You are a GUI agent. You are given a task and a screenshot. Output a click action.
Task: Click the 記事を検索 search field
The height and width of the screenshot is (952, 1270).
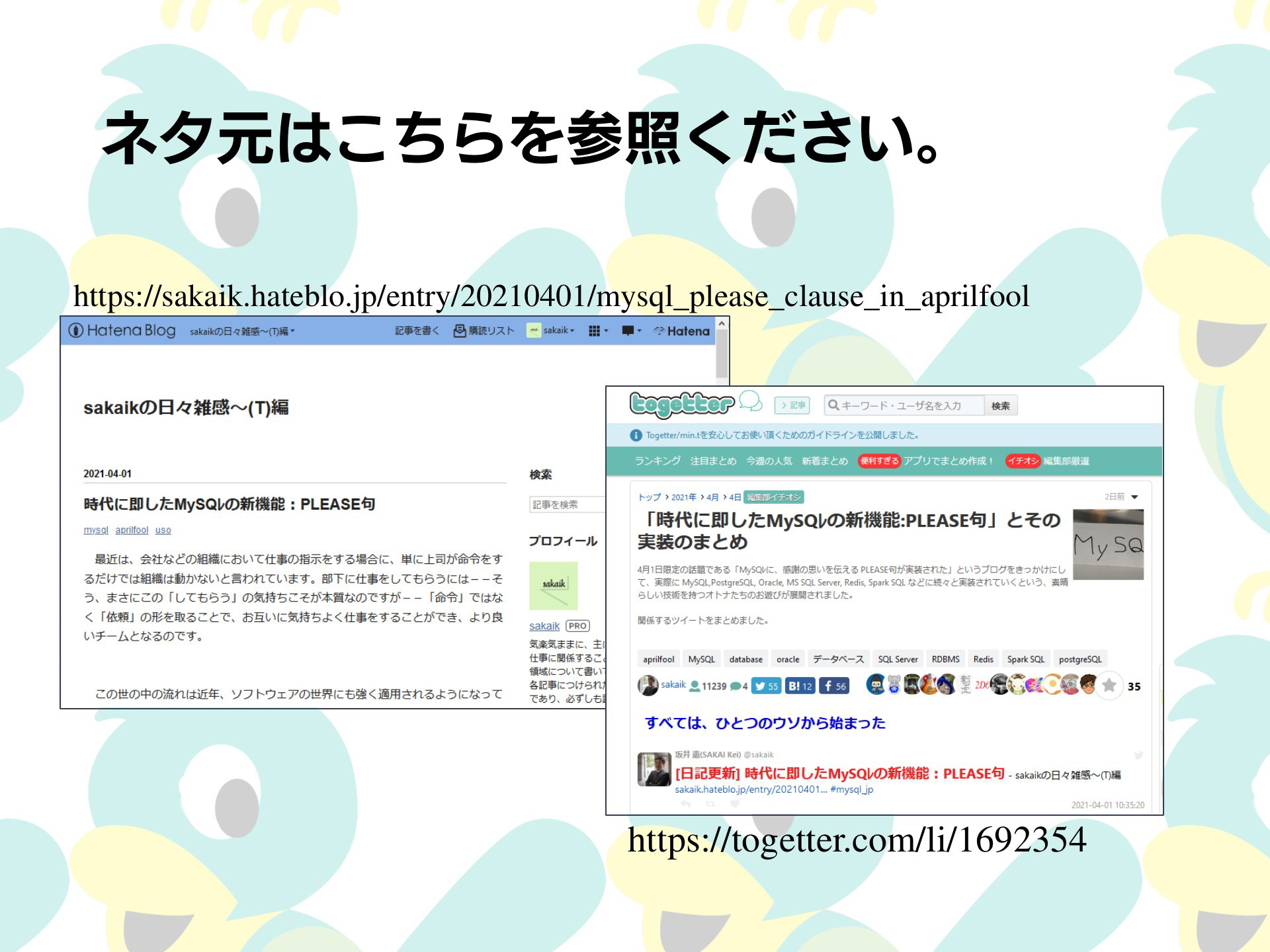567,504
